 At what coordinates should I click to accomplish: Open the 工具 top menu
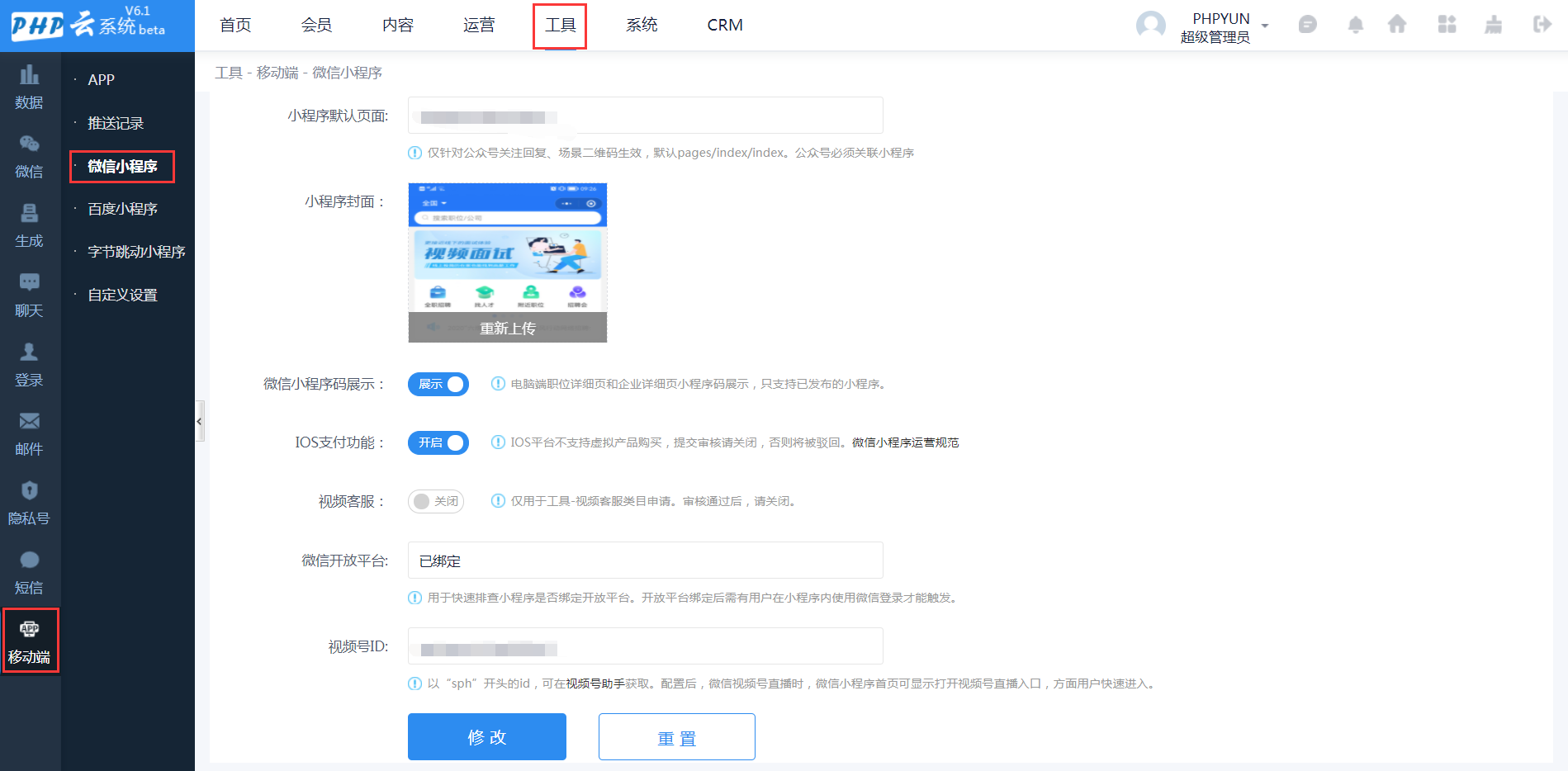(560, 26)
